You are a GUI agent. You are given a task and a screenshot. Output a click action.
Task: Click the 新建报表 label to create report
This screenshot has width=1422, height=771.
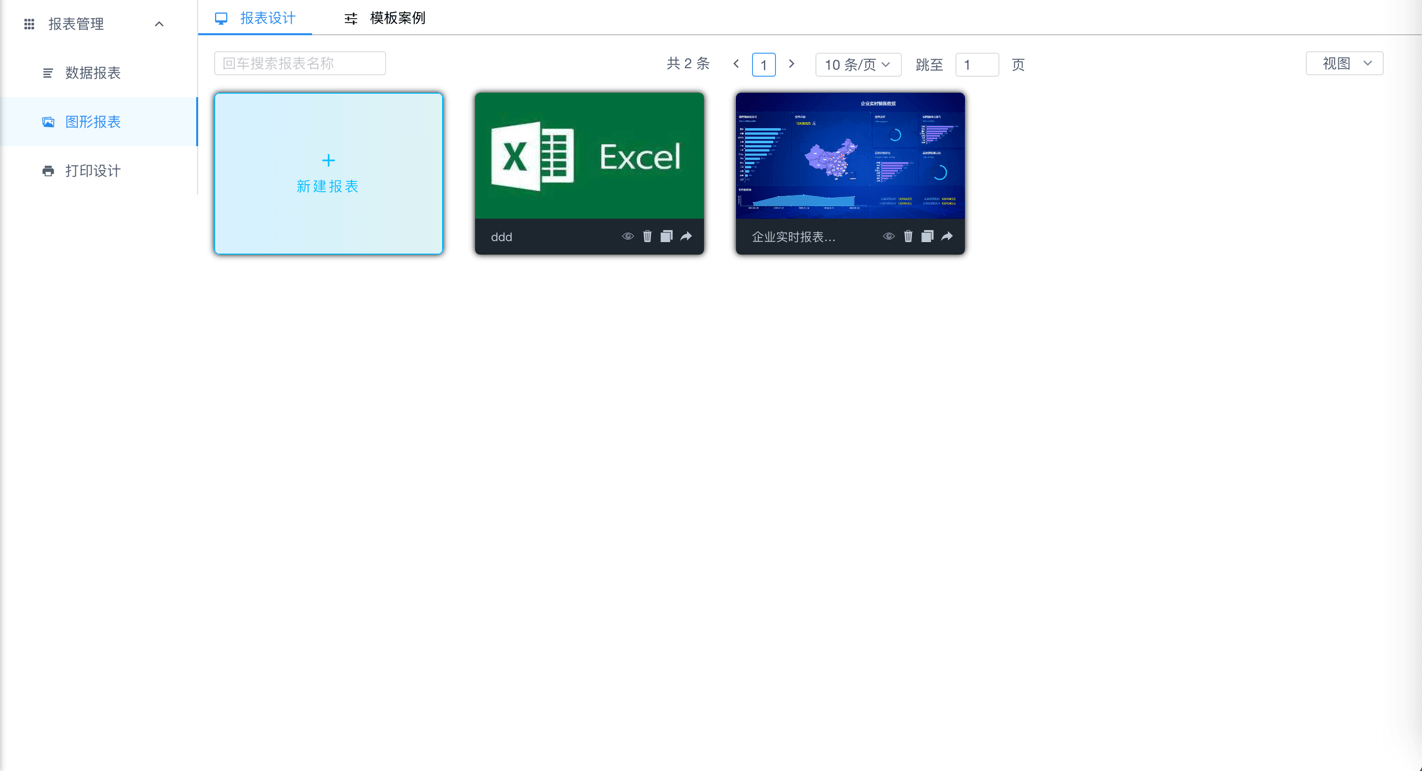point(328,187)
